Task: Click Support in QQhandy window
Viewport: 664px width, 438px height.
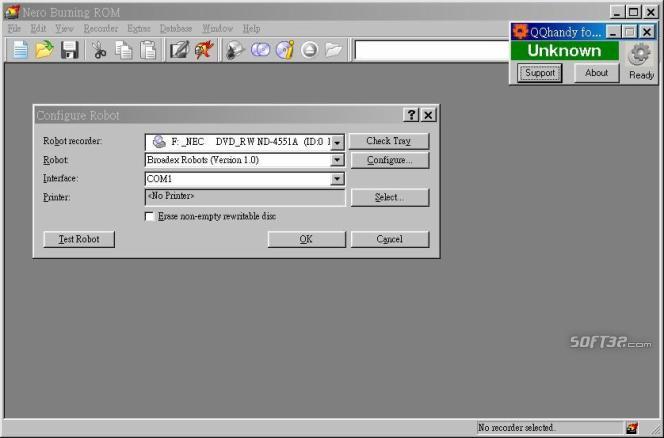Action: 540,73
